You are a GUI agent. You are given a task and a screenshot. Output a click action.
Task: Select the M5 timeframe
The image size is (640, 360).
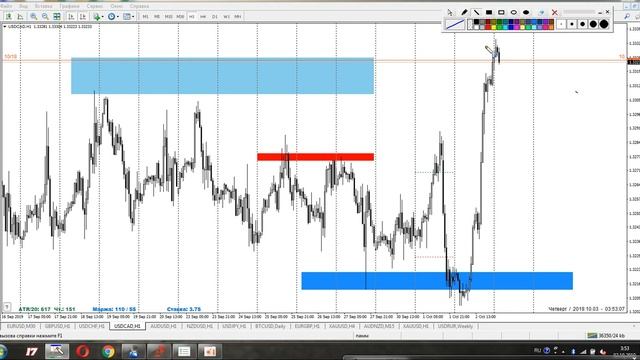pos(157,17)
